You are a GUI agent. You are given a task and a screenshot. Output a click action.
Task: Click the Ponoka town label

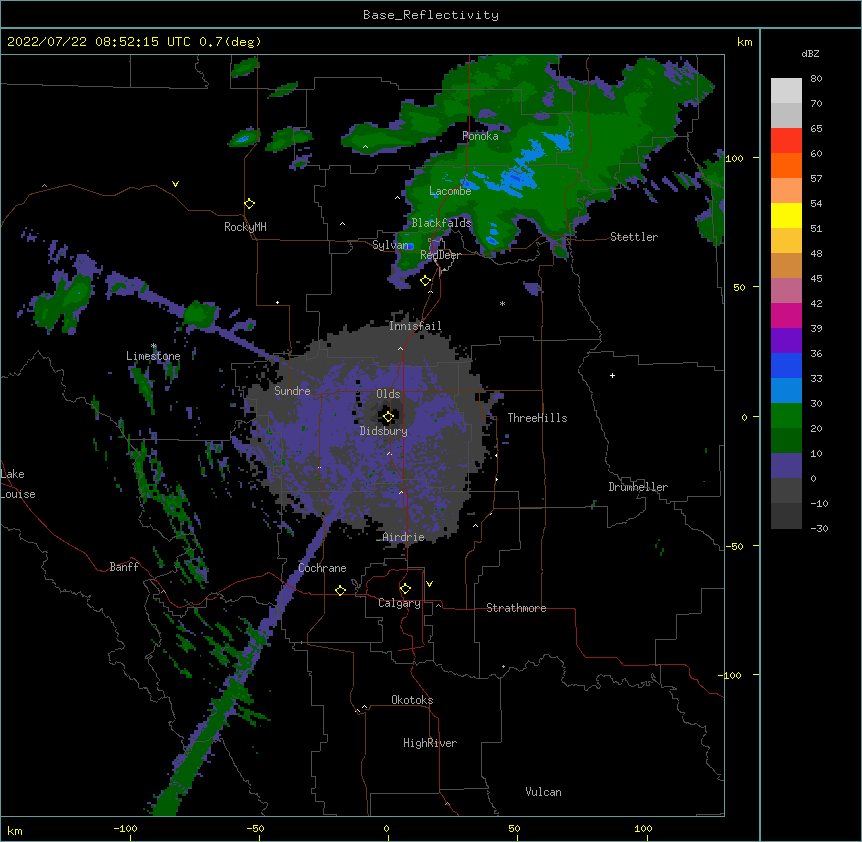[x=480, y=136]
